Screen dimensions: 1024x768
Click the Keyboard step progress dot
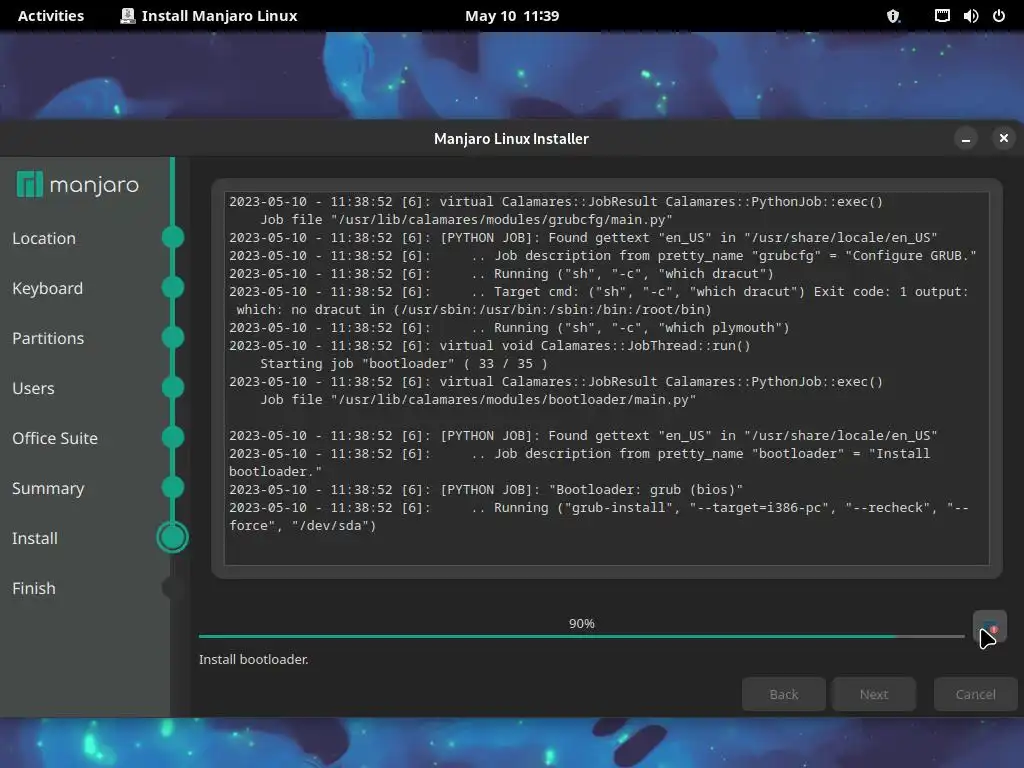tap(173, 287)
